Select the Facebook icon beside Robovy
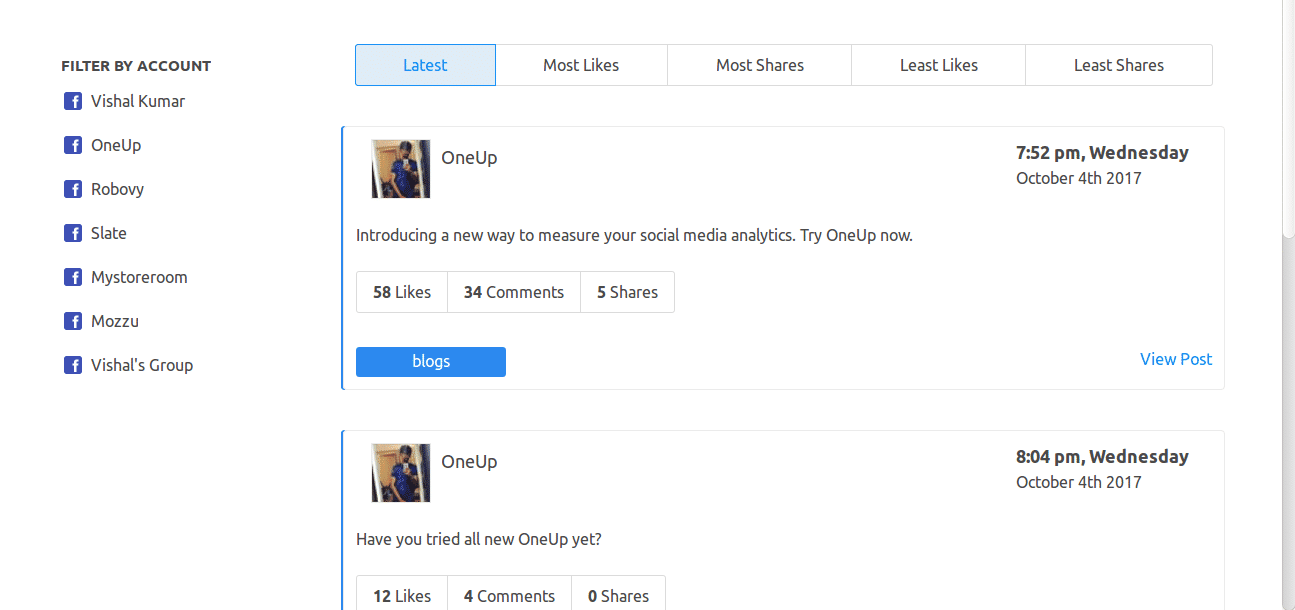Image resolution: width=1295 pixels, height=610 pixels. [72, 189]
